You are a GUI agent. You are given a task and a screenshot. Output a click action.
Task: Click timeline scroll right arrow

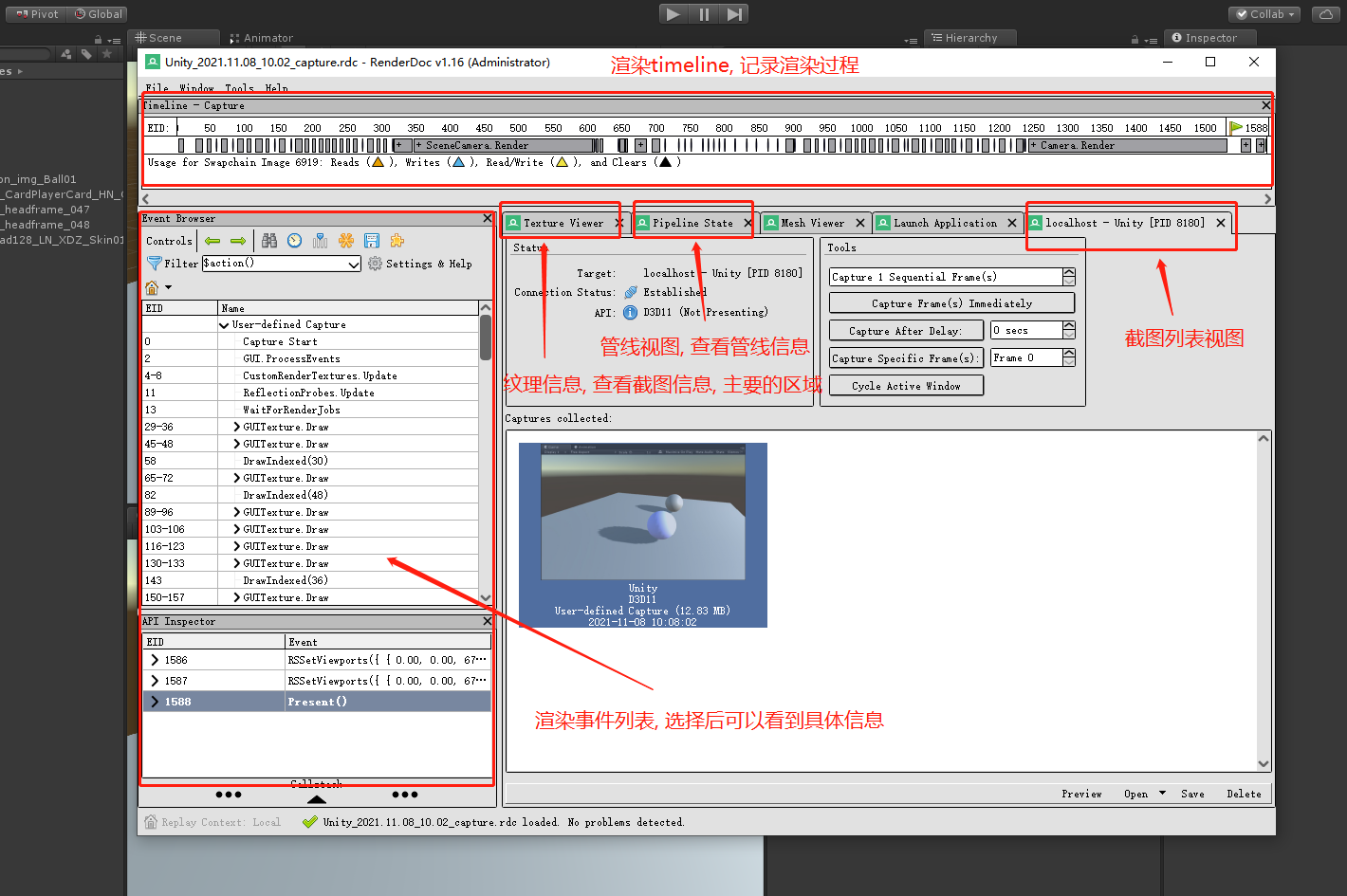[1267, 199]
